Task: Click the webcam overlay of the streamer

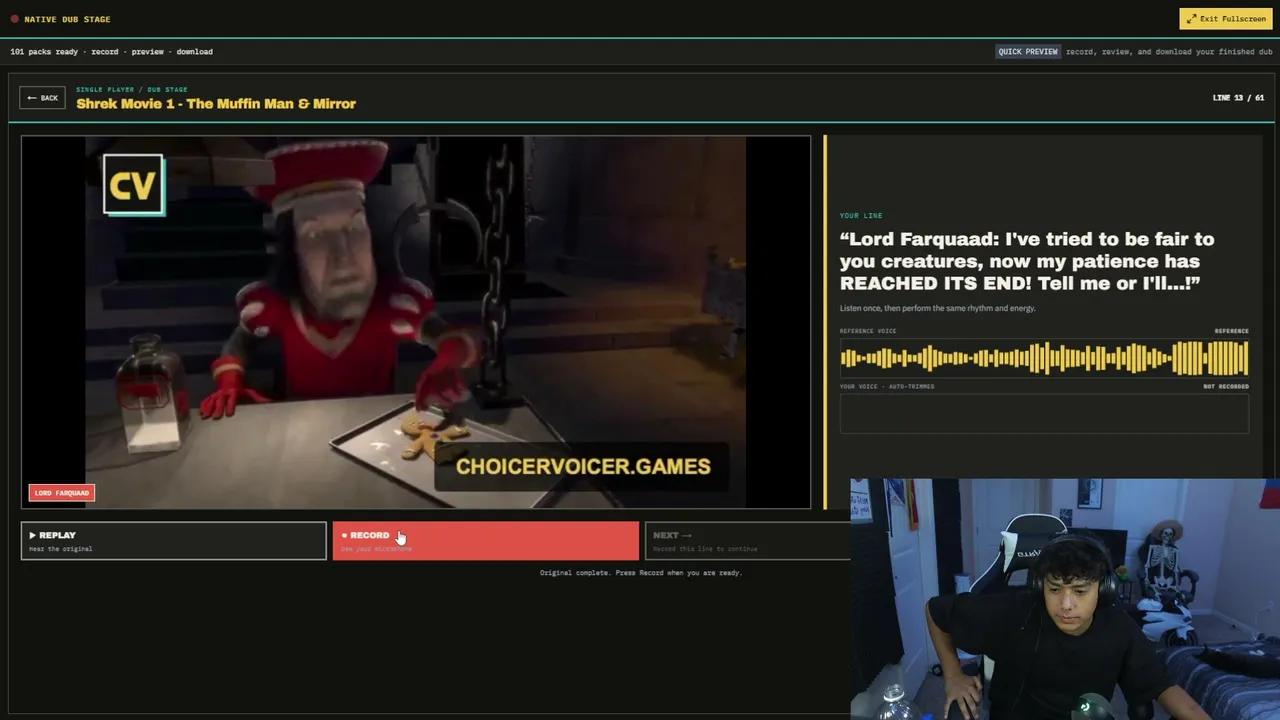Action: (1065, 599)
